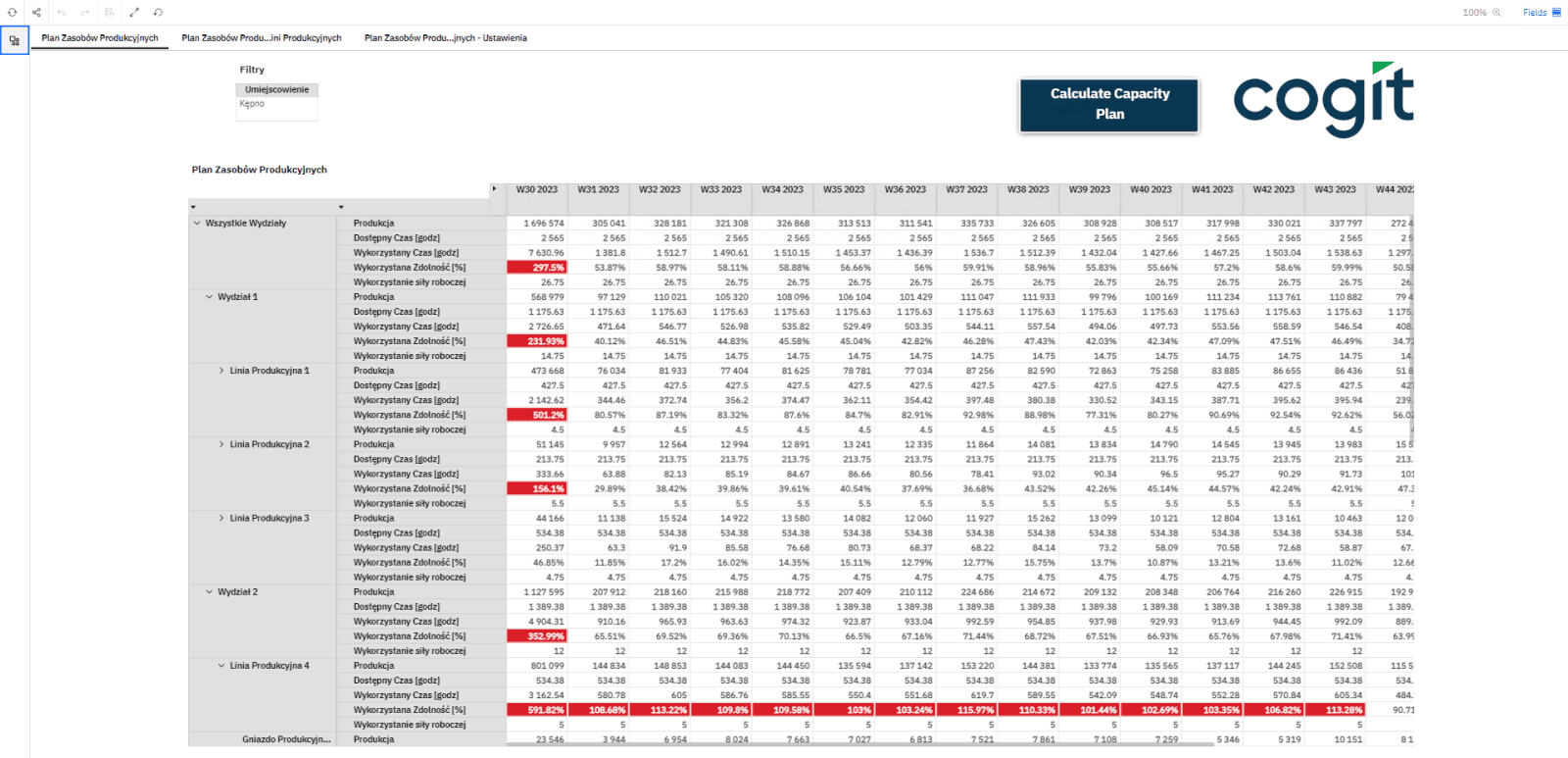The width and height of the screenshot is (1568, 758).
Task: Collapse the Wszystkie Wydziały row
Action: 197,224
